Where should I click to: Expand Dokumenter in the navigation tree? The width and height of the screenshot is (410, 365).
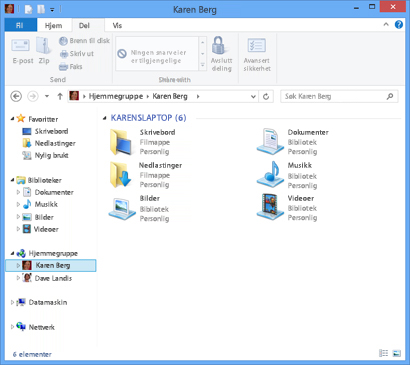tap(18, 192)
